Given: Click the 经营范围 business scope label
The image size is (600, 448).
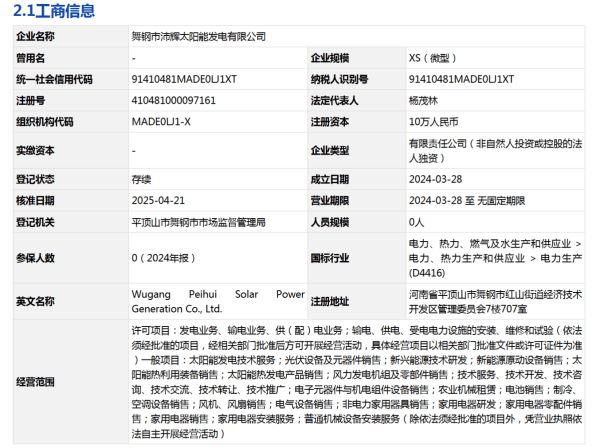Looking at the screenshot, I should (x=36, y=382).
